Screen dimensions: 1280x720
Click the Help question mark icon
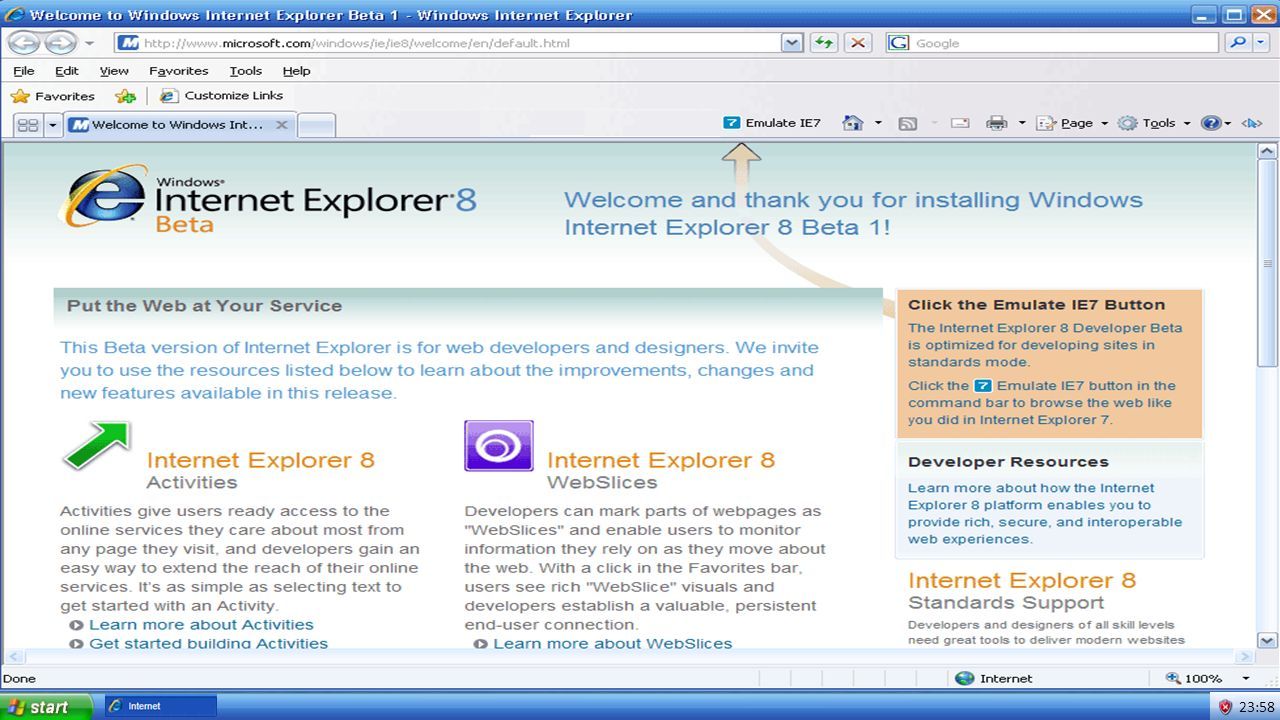coord(1211,123)
